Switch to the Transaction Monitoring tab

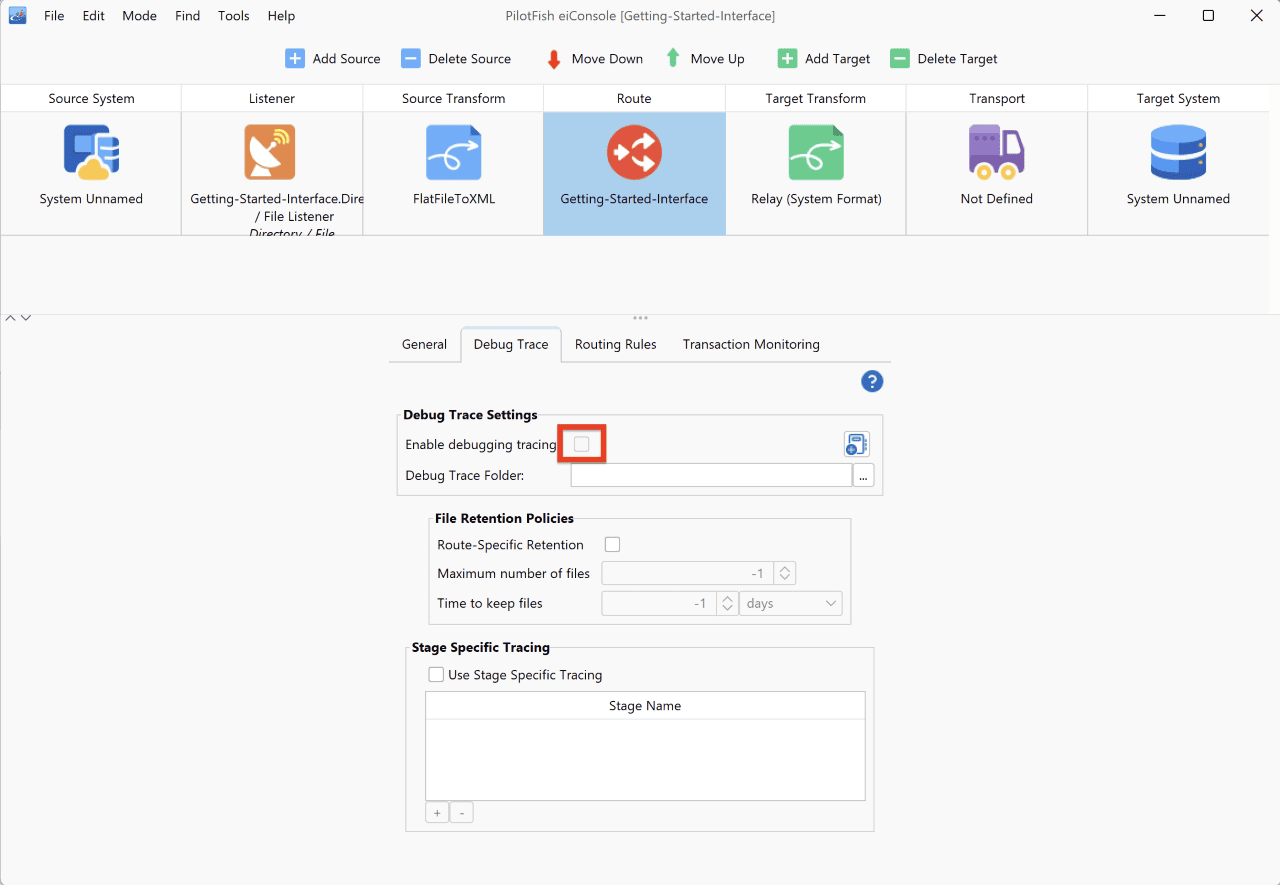tap(751, 344)
